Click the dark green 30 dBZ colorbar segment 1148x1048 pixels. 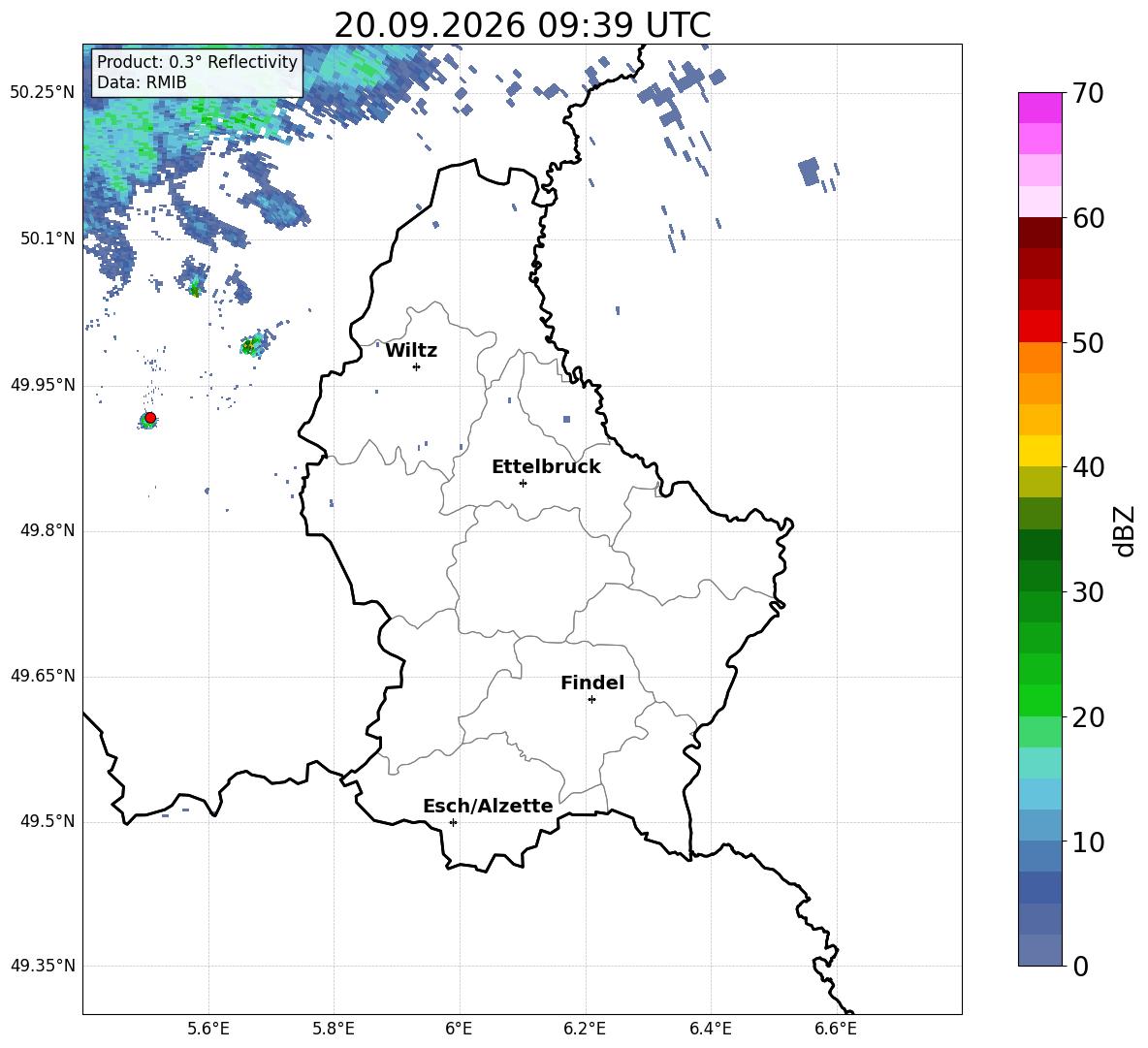pyautogui.click(x=1039, y=576)
